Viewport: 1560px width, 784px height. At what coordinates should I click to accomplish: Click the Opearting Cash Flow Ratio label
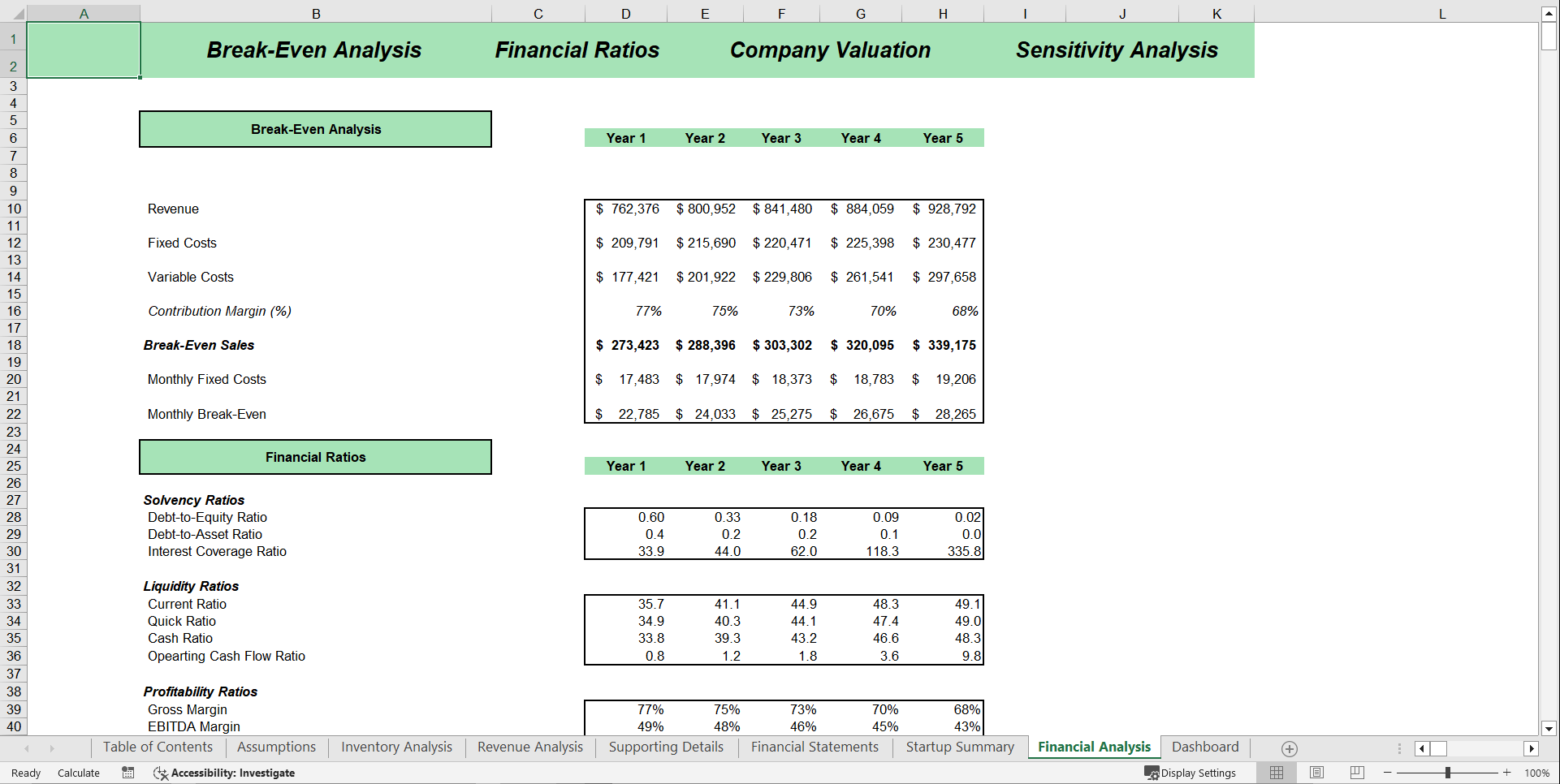[227, 656]
